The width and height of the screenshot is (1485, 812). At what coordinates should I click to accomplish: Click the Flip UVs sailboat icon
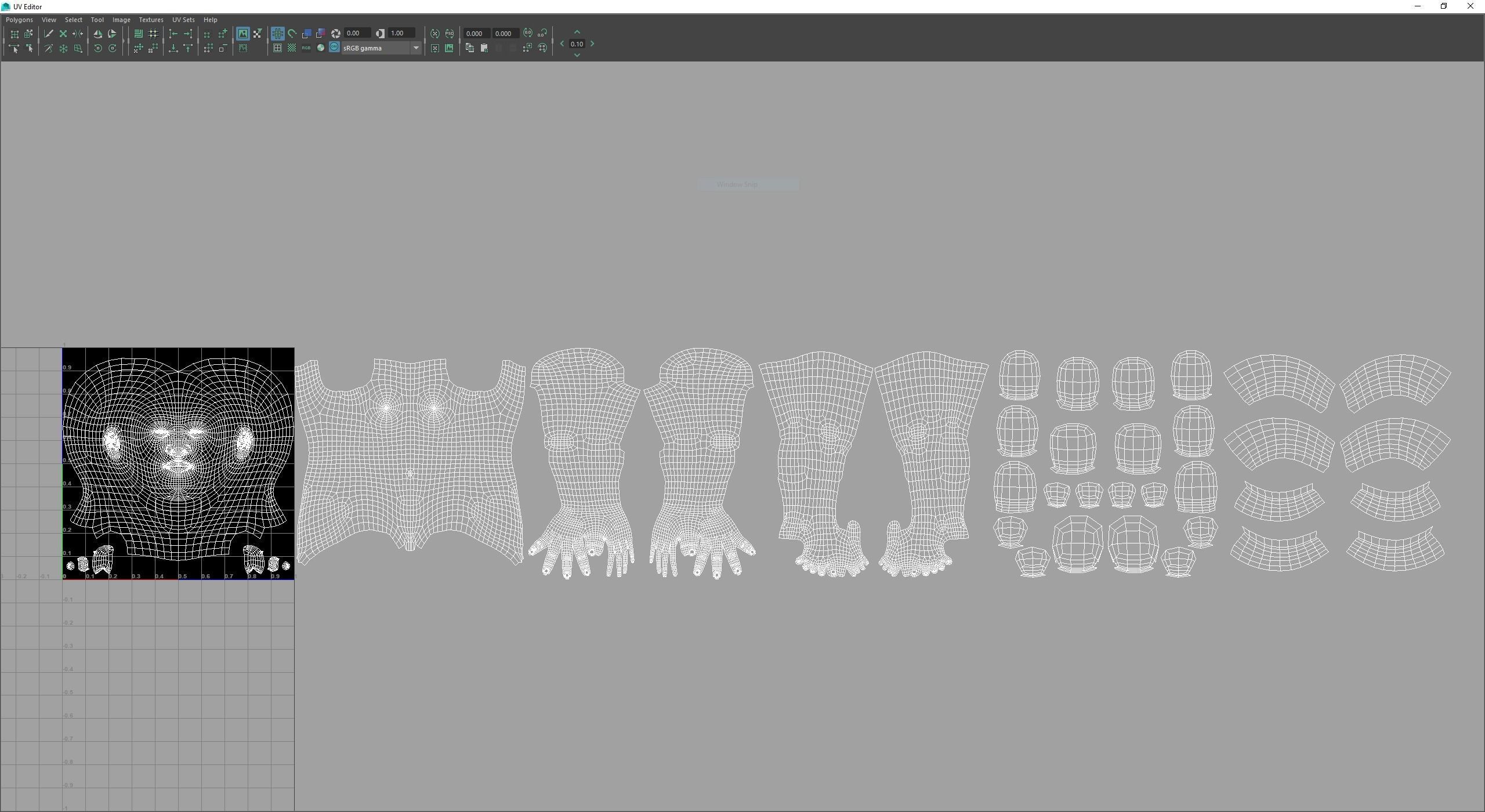(97, 34)
